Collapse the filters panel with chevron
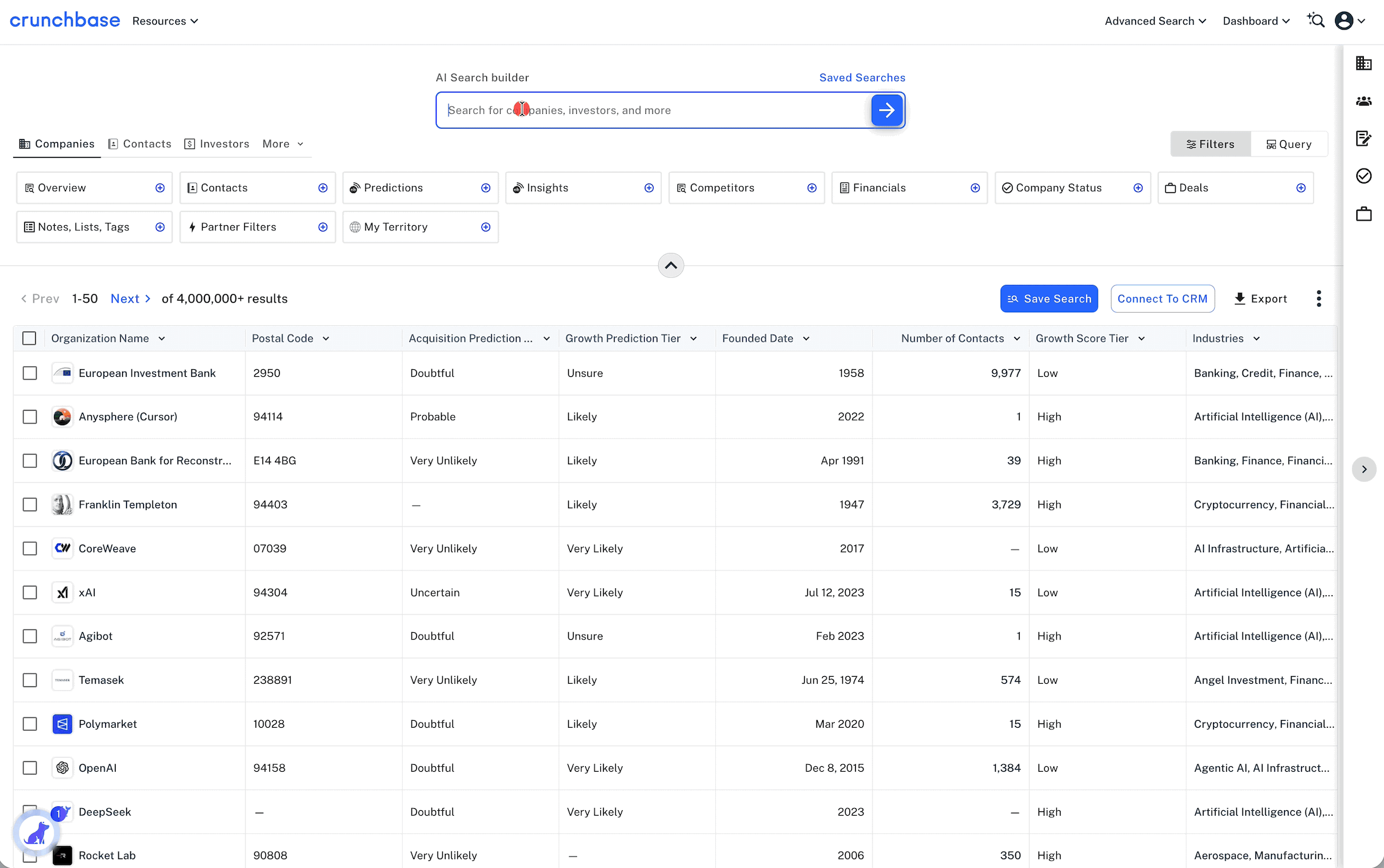1384x868 pixels. pyautogui.click(x=671, y=265)
